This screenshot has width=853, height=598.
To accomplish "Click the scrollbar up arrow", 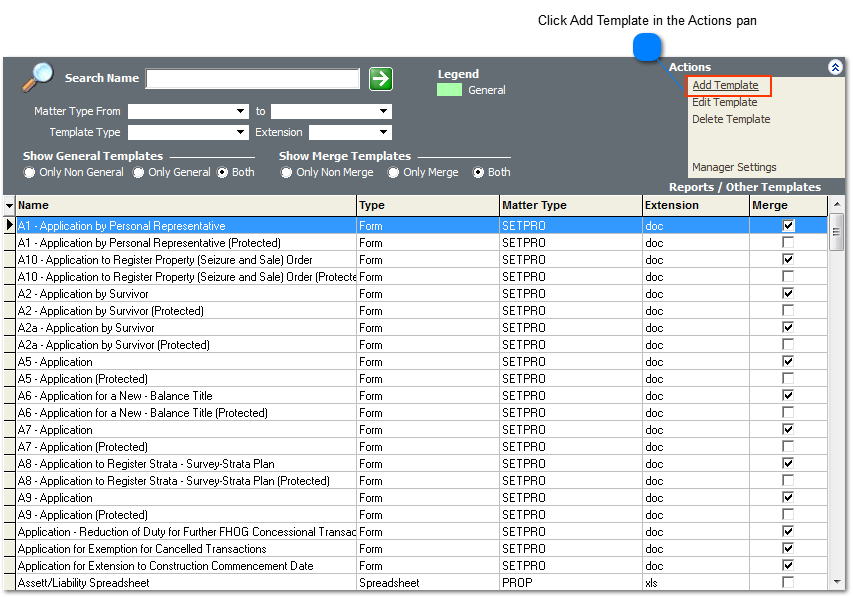I will click(x=836, y=205).
